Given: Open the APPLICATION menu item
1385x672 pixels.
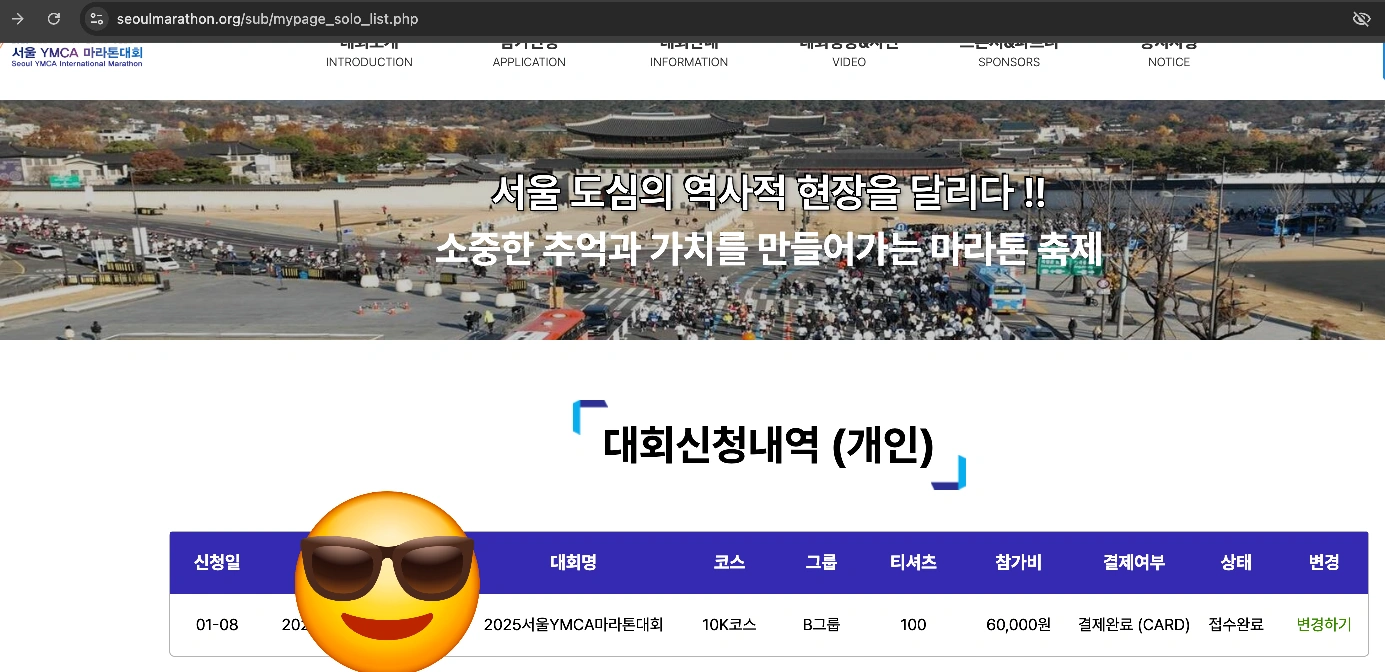Looking at the screenshot, I should (529, 62).
